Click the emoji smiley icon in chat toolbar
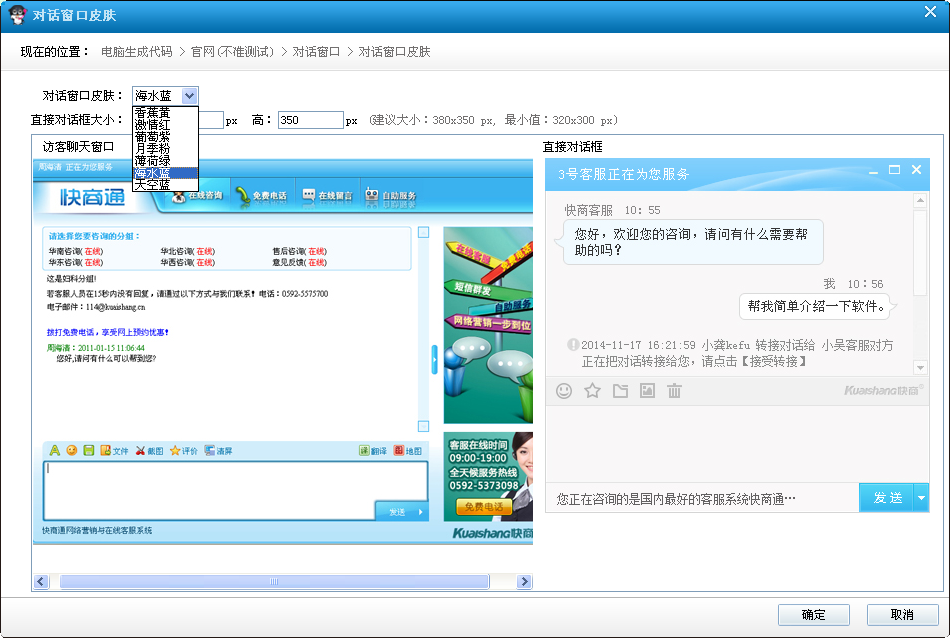Image resolution: width=950 pixels, height=638 pixels. tap(564, 391)
